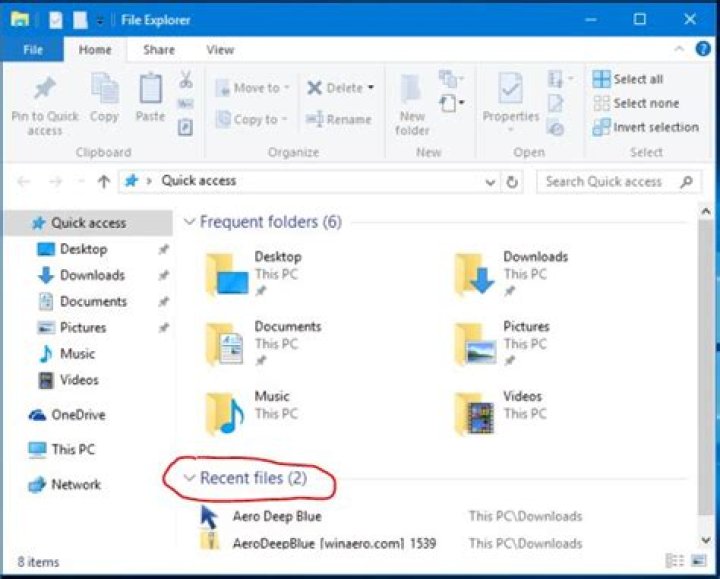The height and width of the screenshot is (579, 720).
Task: Click the vertical scrollbar down arrow
Action: (x=706, y=540)
